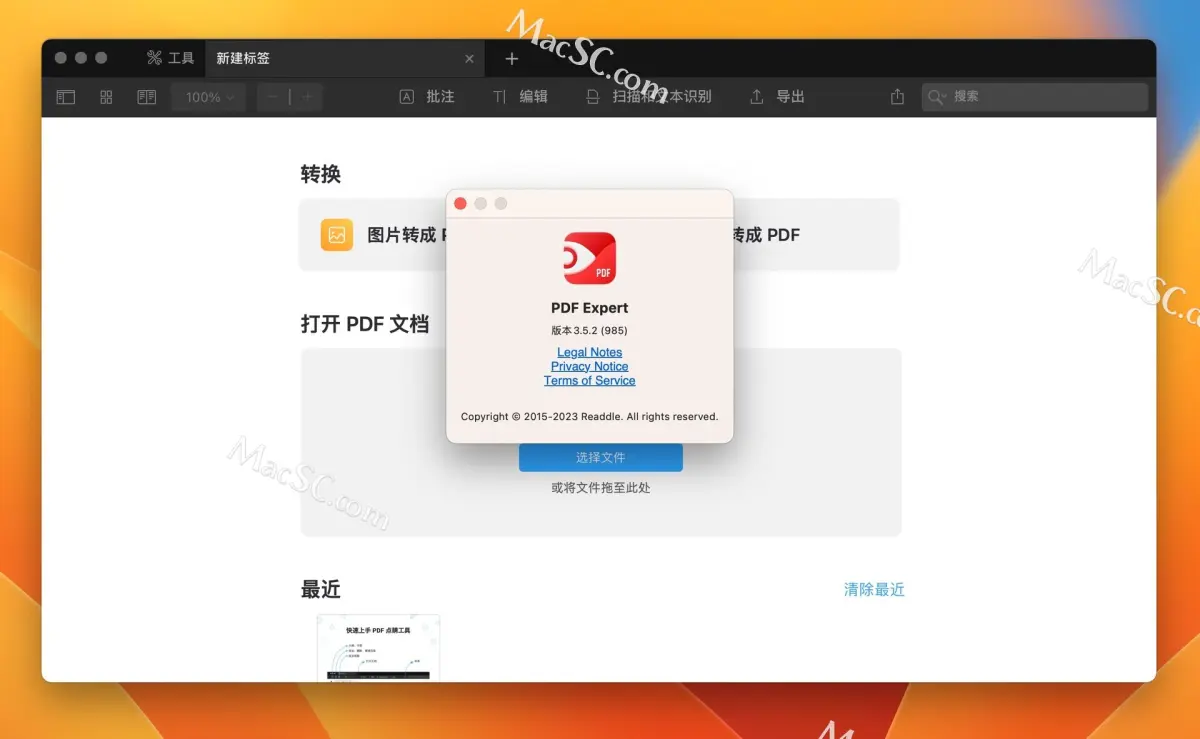Open the 编辑 edit tool
Screen dimensions: 1200x739
click(520, 97)
